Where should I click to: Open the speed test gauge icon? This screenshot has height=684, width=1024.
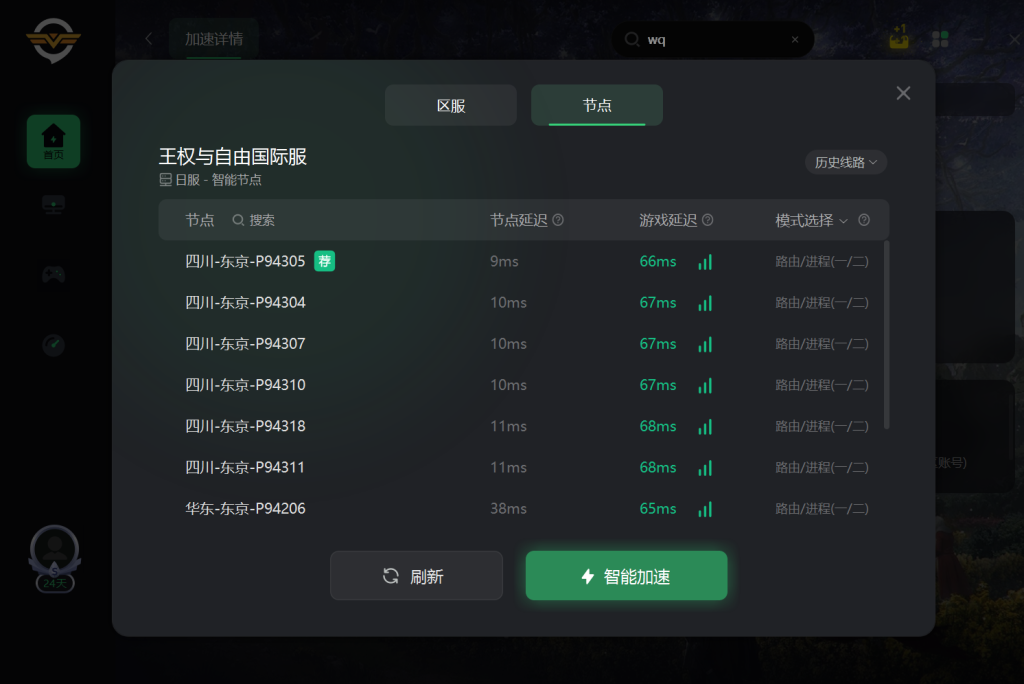click(54, 344)
